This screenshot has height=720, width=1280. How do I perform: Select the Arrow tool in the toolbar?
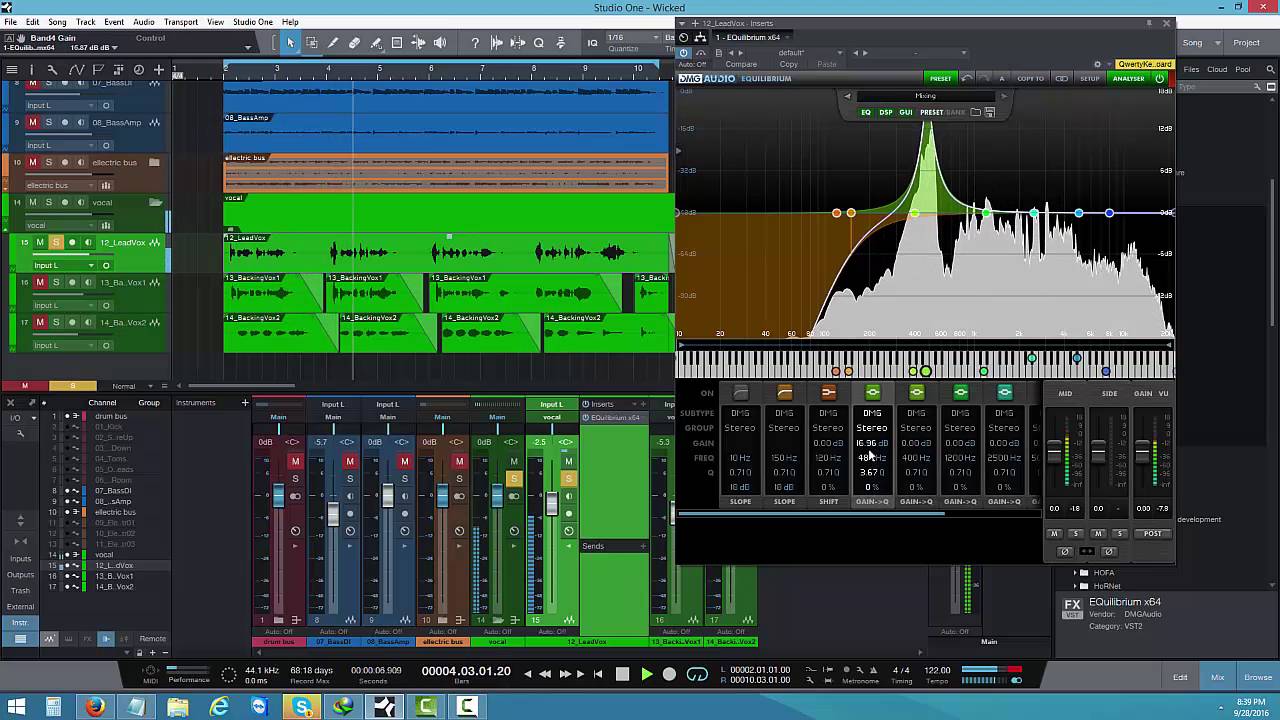(290, 43)
